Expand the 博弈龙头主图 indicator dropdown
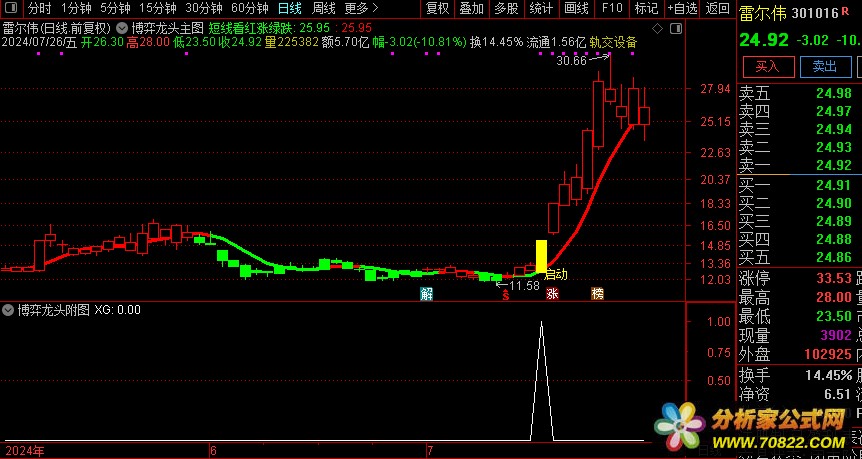Viewport: 862px width, 459px height. [x=121, y=27]
